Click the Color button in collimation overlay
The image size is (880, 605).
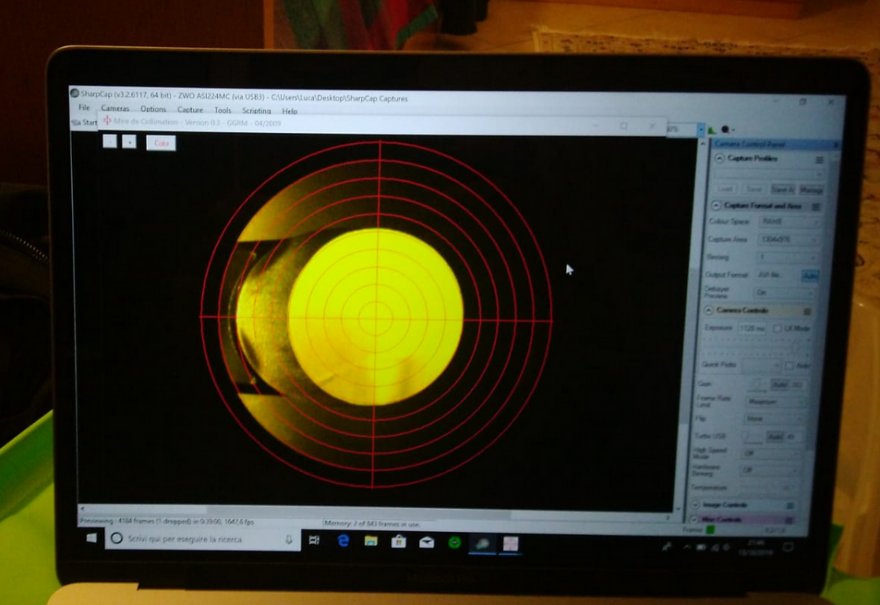[161, 143]
